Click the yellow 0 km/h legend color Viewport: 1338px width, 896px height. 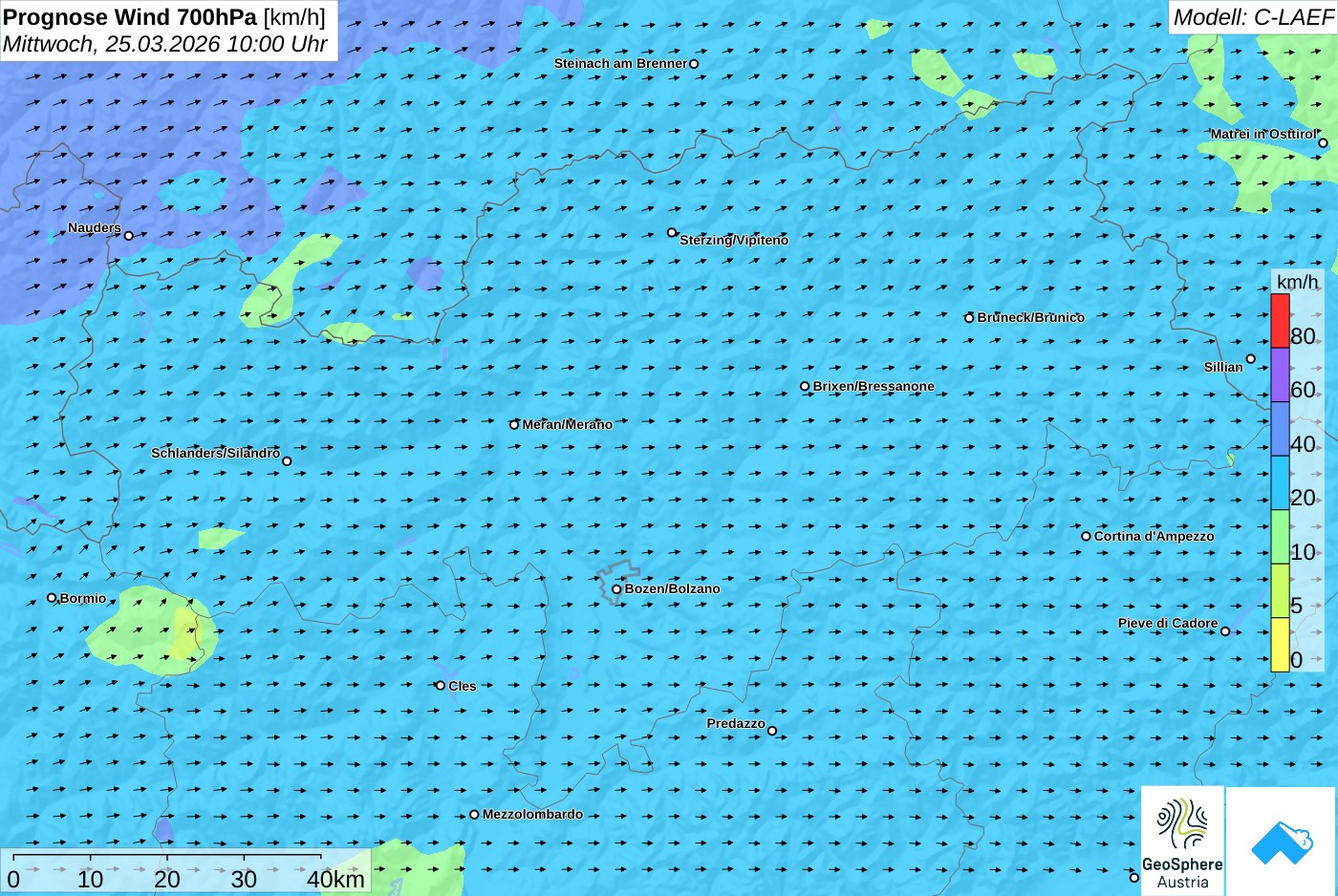(1280, 645)
